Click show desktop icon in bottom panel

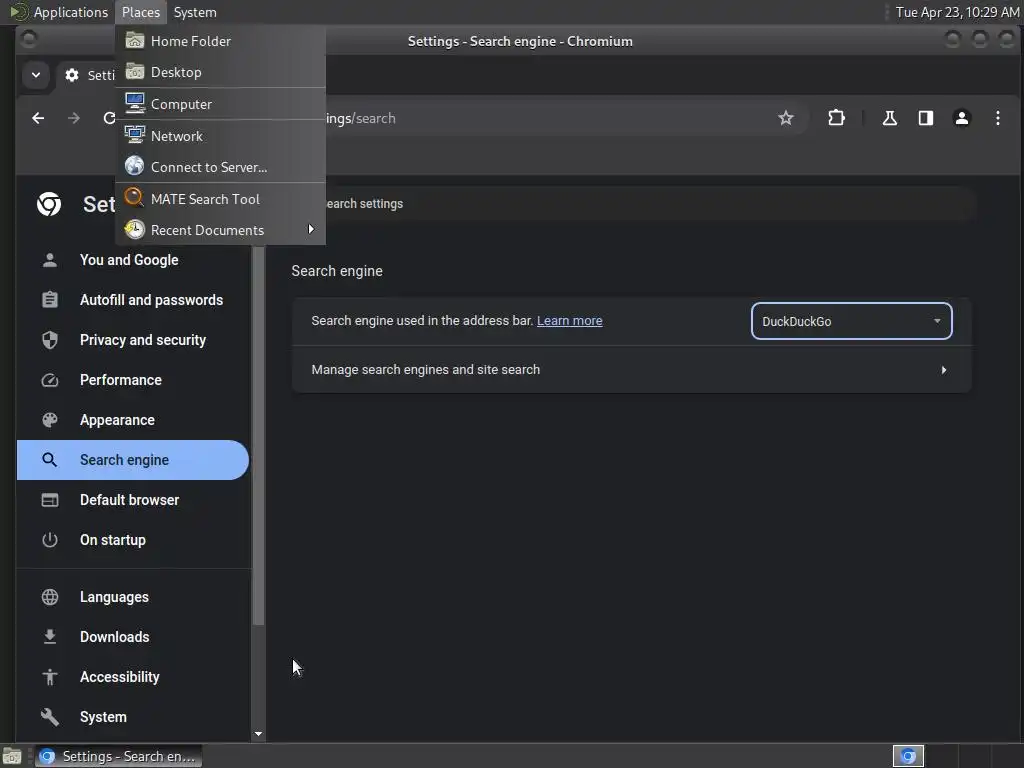(x=12, y=756)
